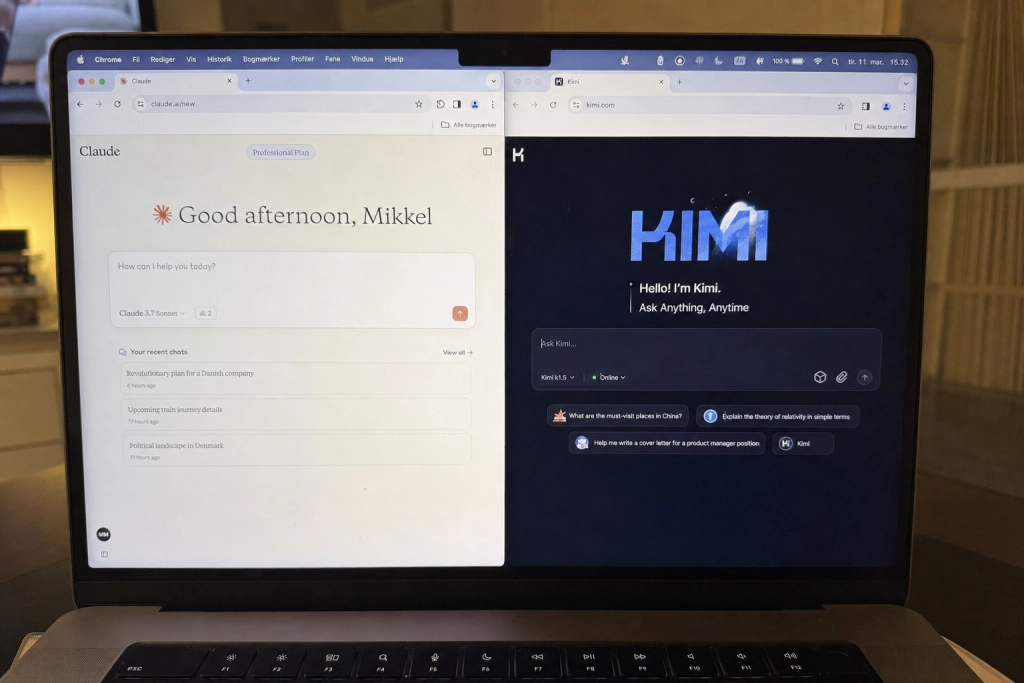The height and width of the screenshot is (683, 1024).
Task: Click the kimi.com address bar
Action: (709, 105)
